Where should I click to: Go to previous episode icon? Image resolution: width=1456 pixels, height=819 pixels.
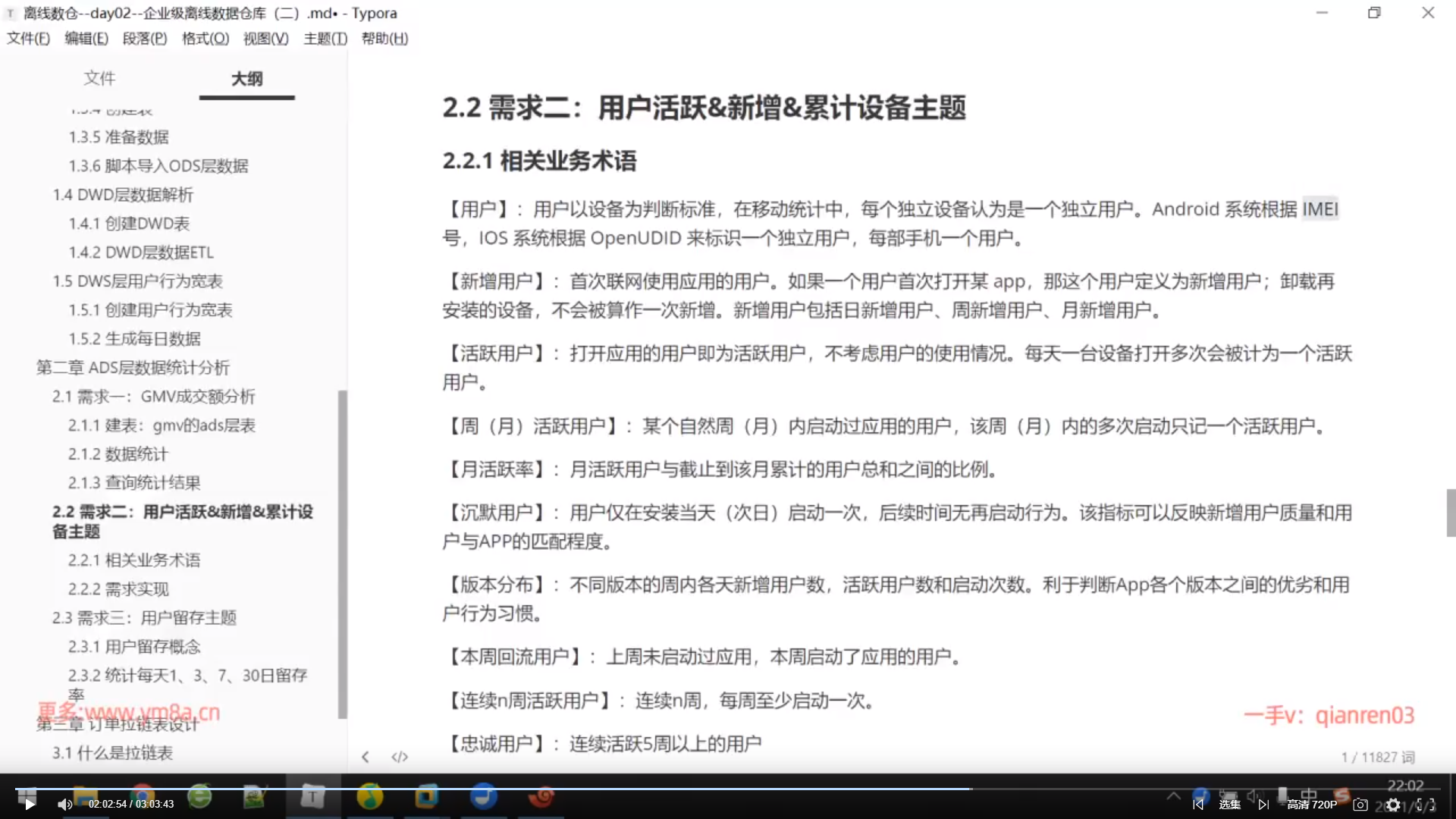1198,805
